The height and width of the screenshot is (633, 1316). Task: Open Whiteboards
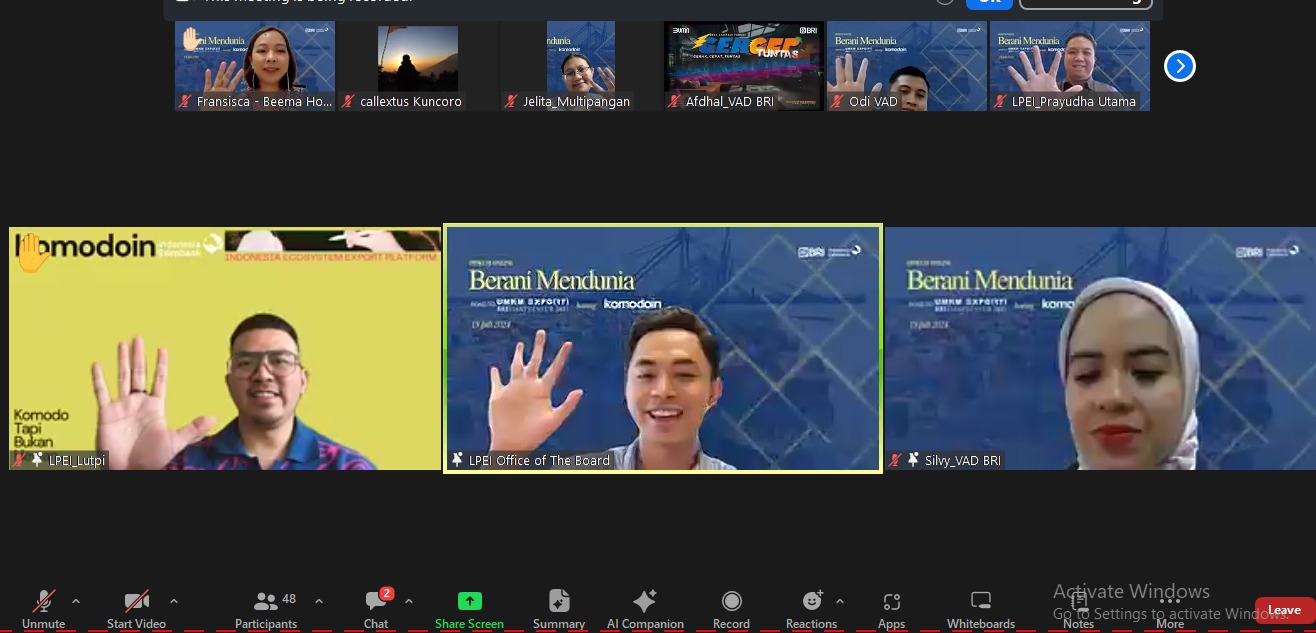981,607
